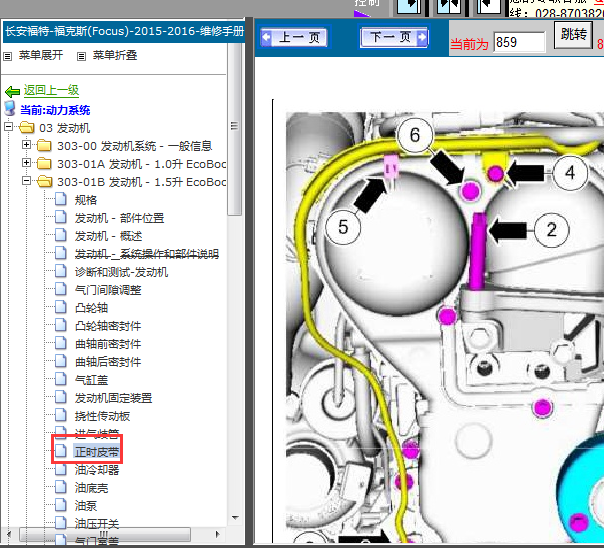Click the 返回上一级 link
This screenshot has width=604, height=548.
pos(51,90)
